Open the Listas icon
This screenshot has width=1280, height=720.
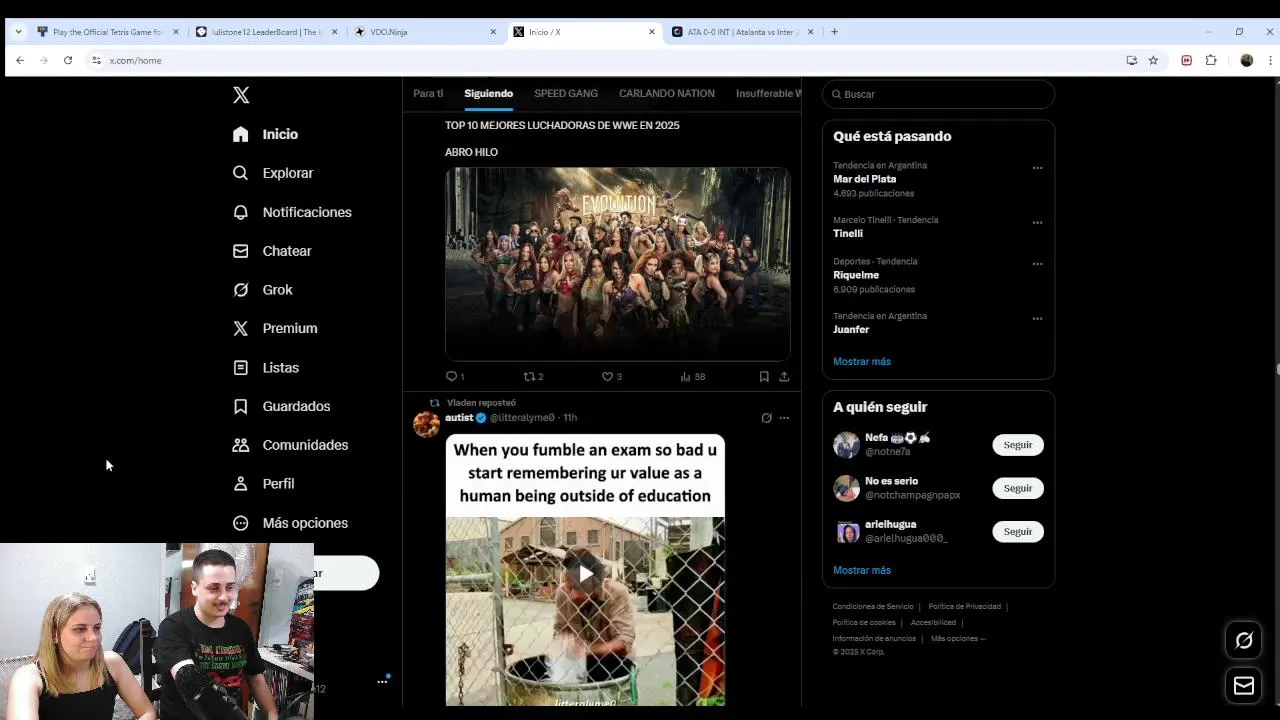click(x=240, y=368)
